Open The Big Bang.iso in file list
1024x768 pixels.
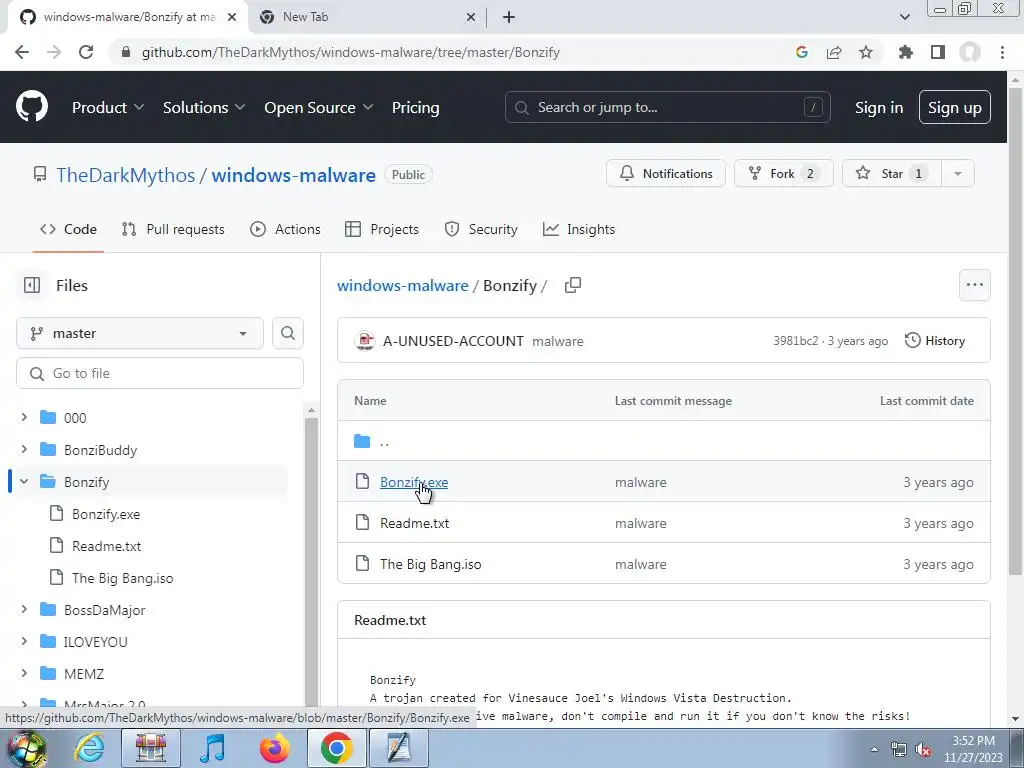(x=430, y=564)
